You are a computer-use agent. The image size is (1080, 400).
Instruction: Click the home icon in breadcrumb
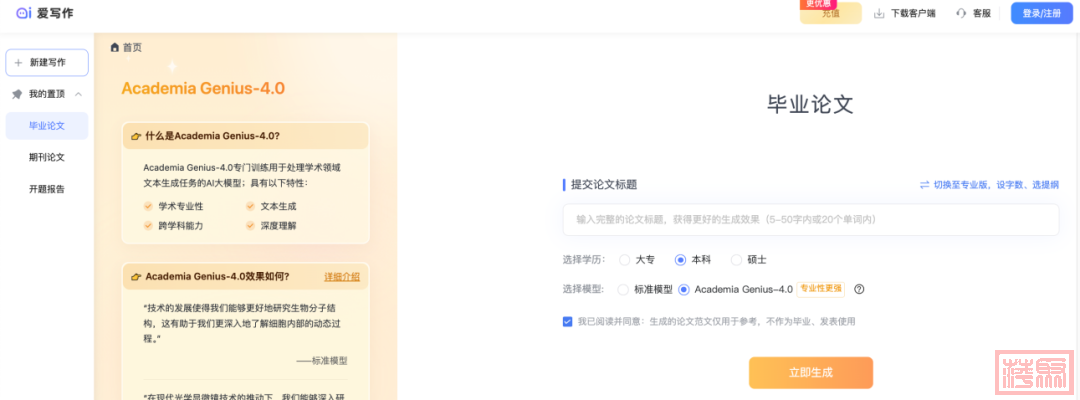[115, 47]
